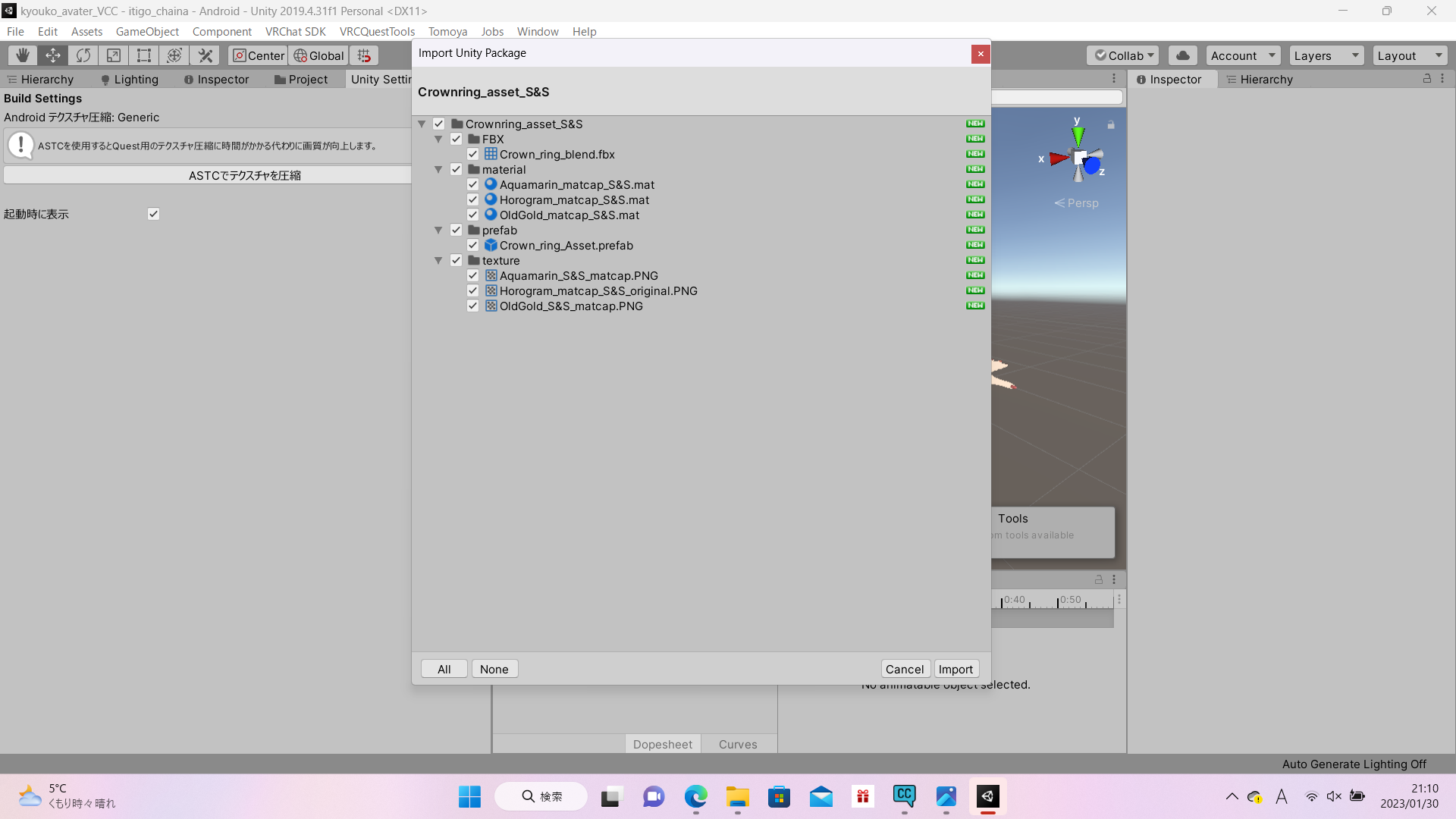Select the Rect Transform tool
Screen dimensions: 1456x819
[144, 55]
